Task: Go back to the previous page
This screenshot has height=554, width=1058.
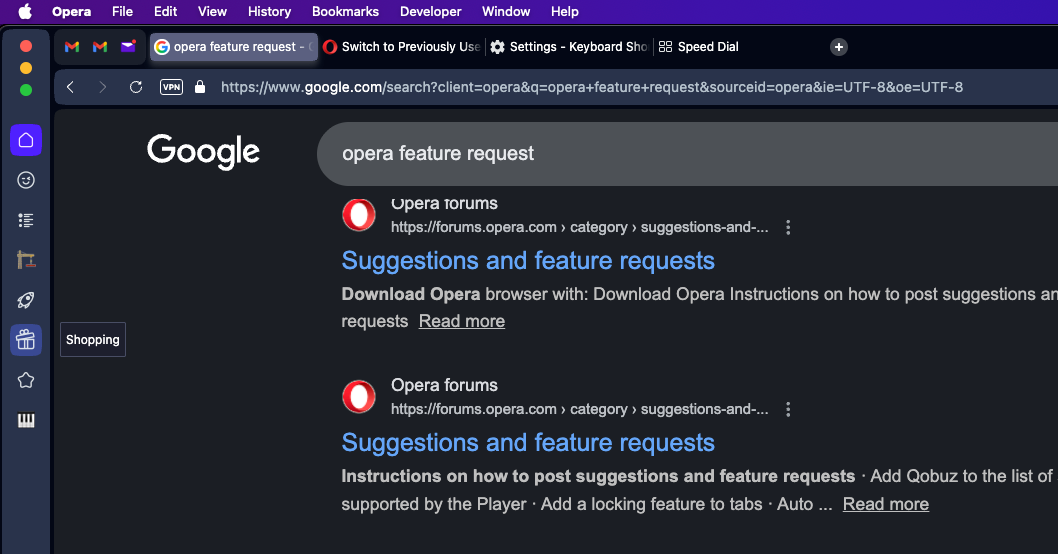Action: pyautogui.click(x=70, y=87)
